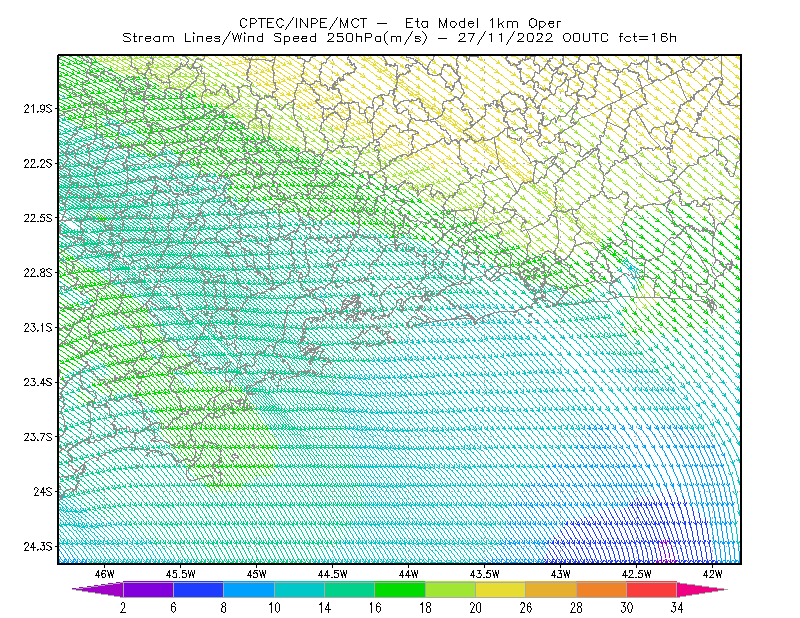800x618 pixels.
Task: Click the longitude label 43W
Action: [561, 574]
